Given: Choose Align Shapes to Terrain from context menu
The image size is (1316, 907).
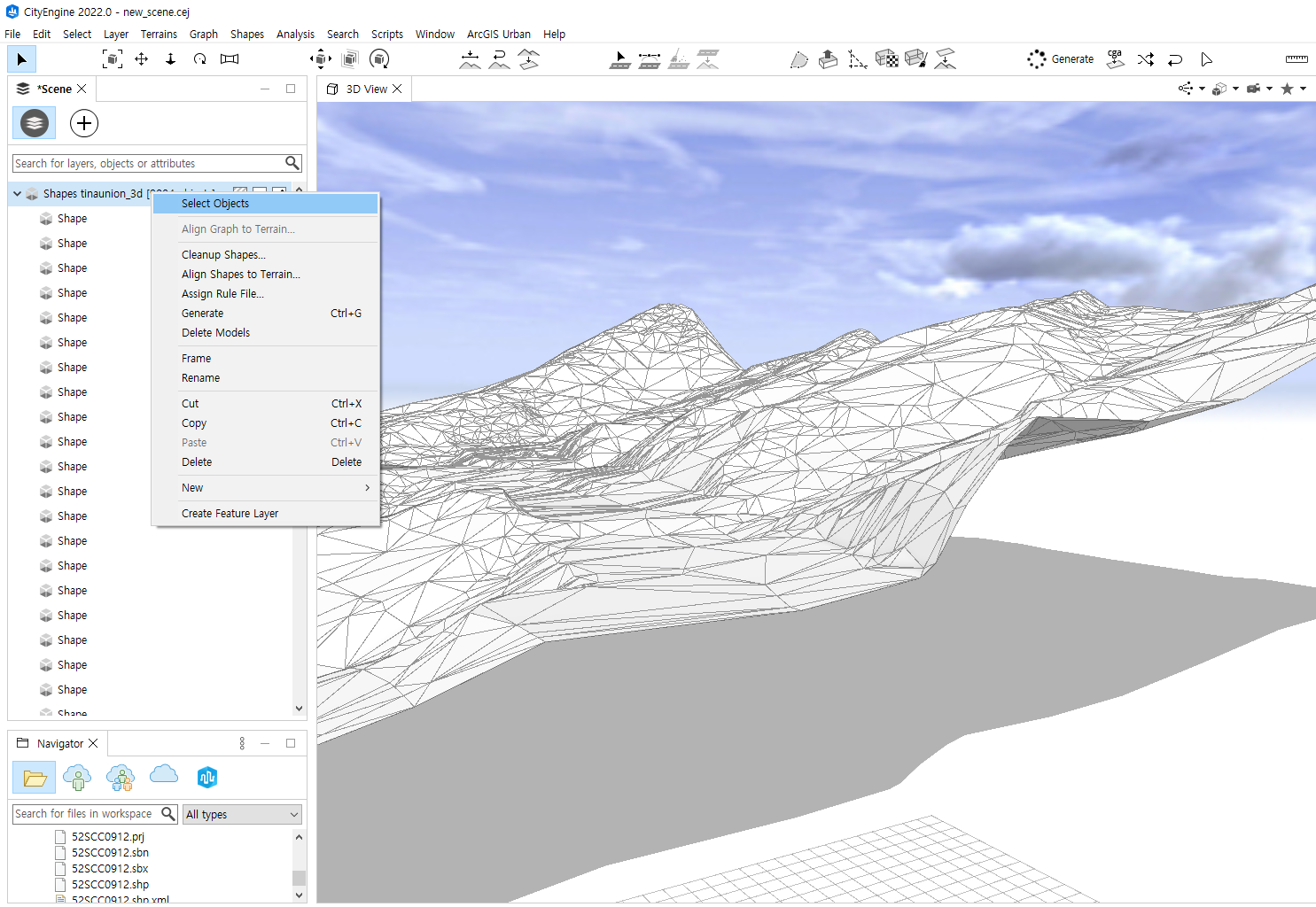Looking at the screenshot, I should point(240,274).
